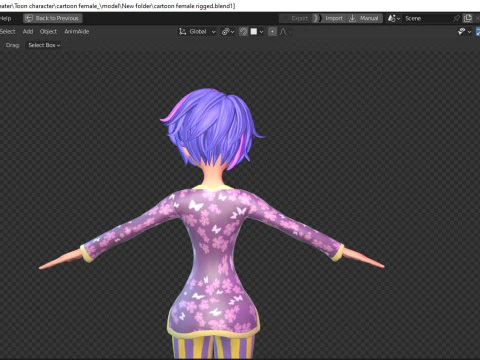Image resolution: width=480 pixels, height=360 pixels.
Task: Open the Add menu
Action: [x=28, y=32]
